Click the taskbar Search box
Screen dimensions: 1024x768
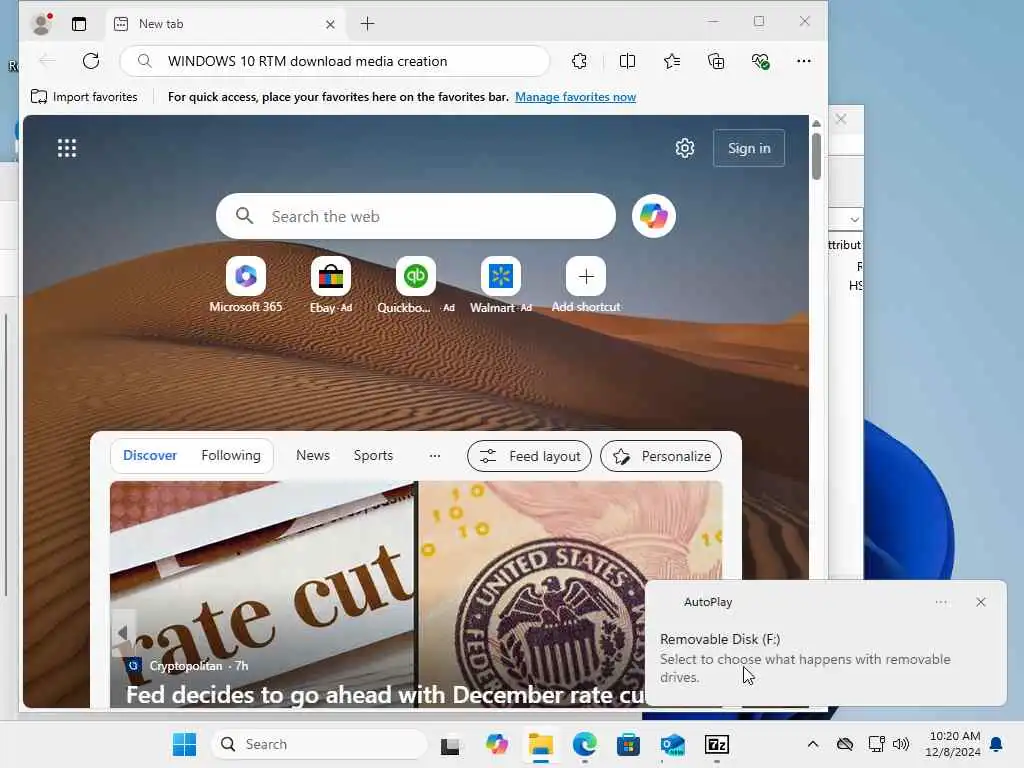coord(319,744)
